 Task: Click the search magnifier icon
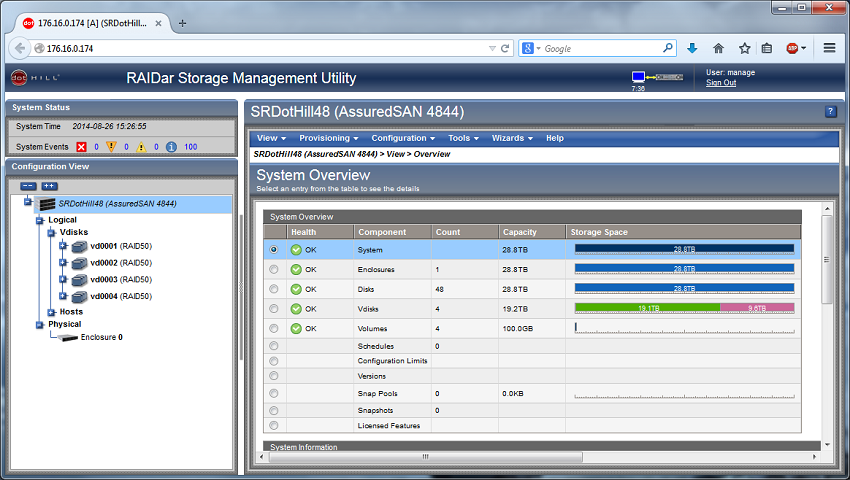[668, 48]
